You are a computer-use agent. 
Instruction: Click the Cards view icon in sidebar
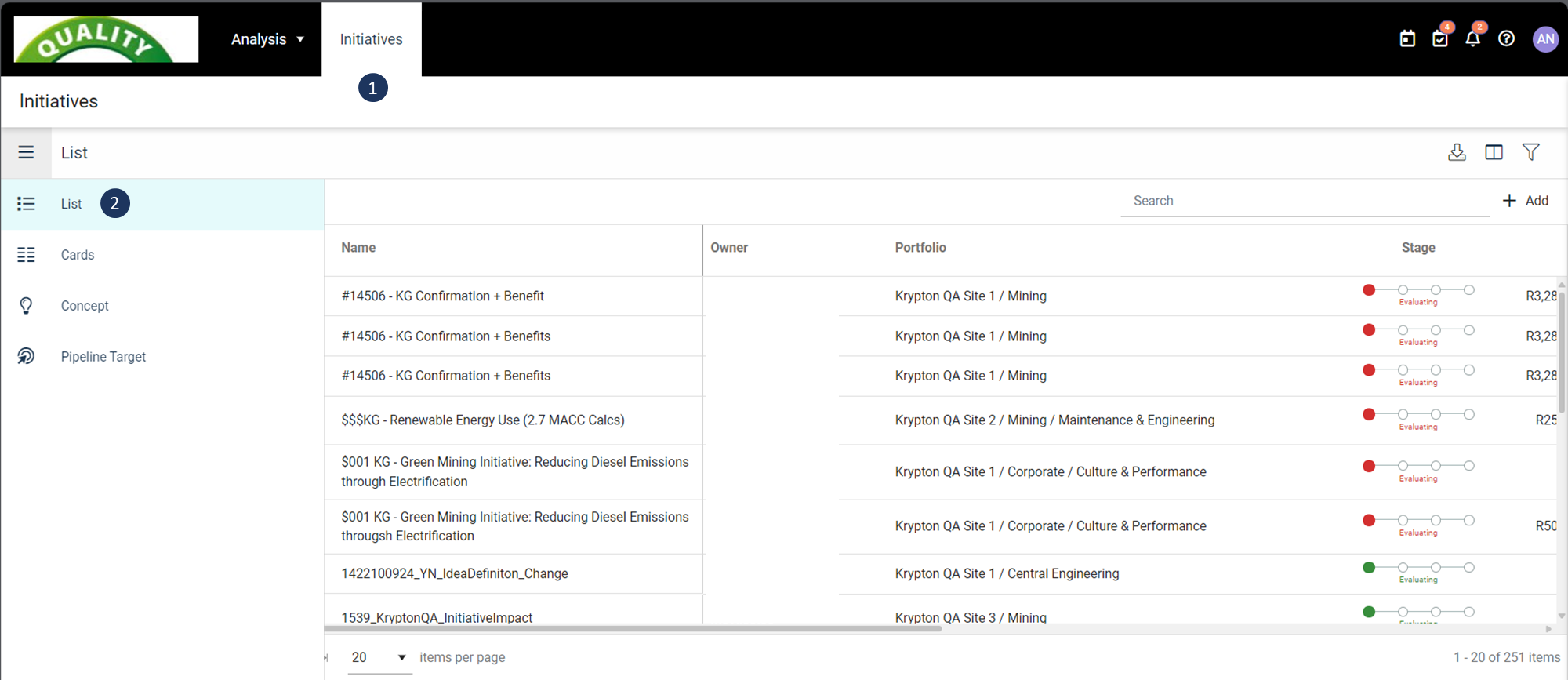(26, 255)
